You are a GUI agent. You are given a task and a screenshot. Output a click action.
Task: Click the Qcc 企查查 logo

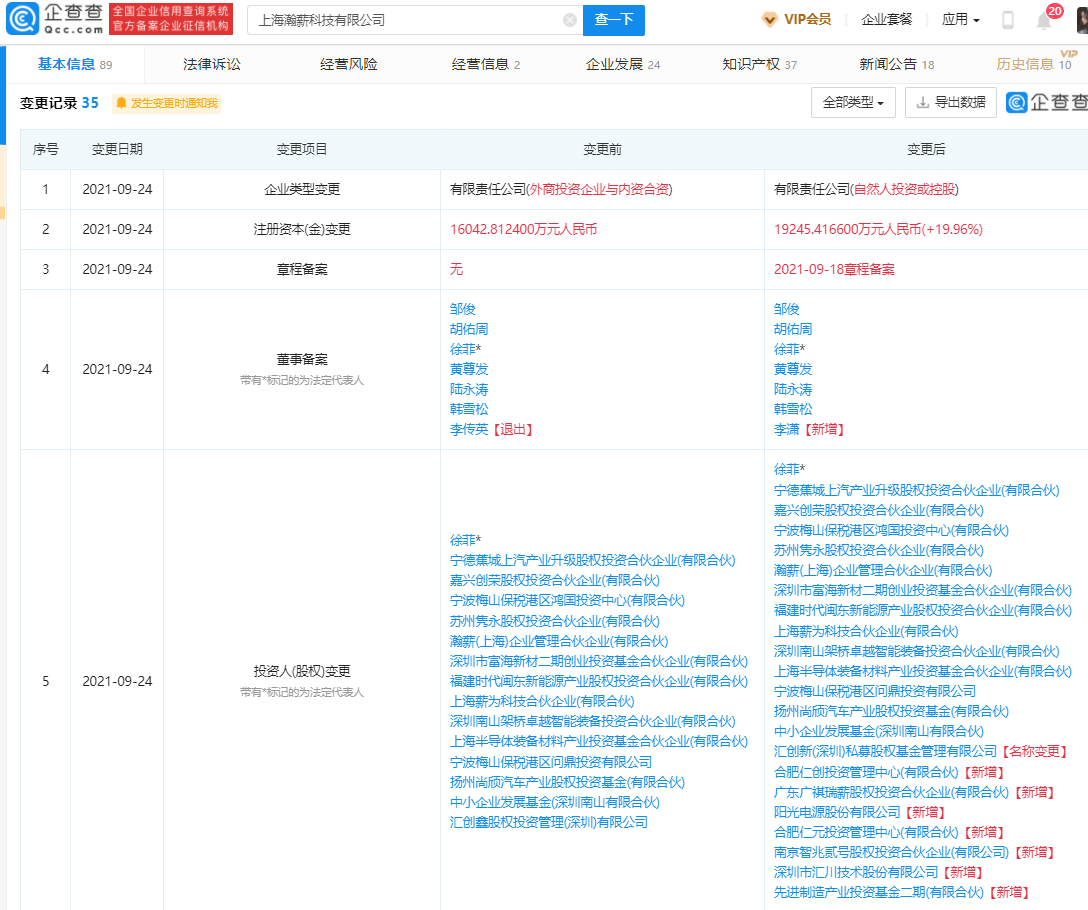(55, 19)
